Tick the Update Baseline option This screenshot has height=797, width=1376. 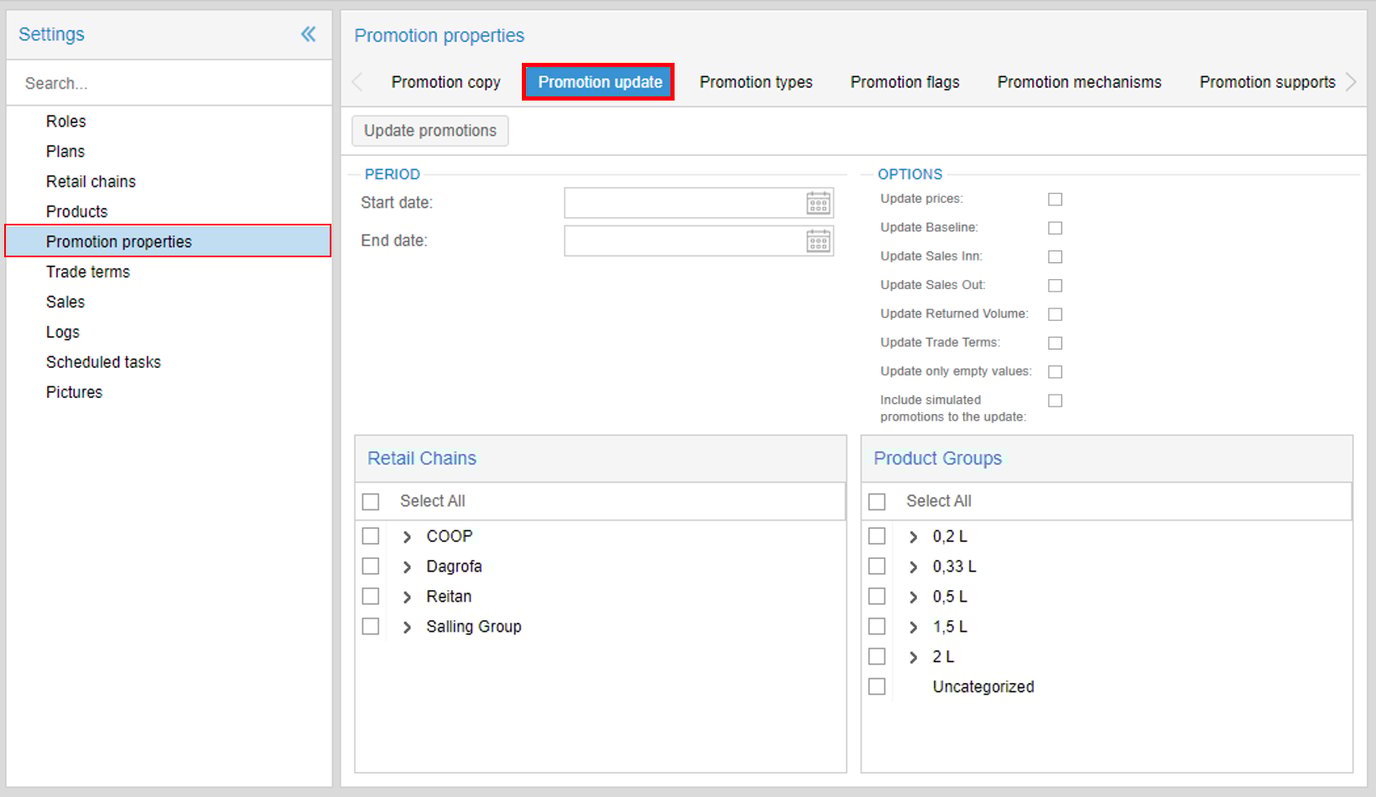click(1055, 228)
